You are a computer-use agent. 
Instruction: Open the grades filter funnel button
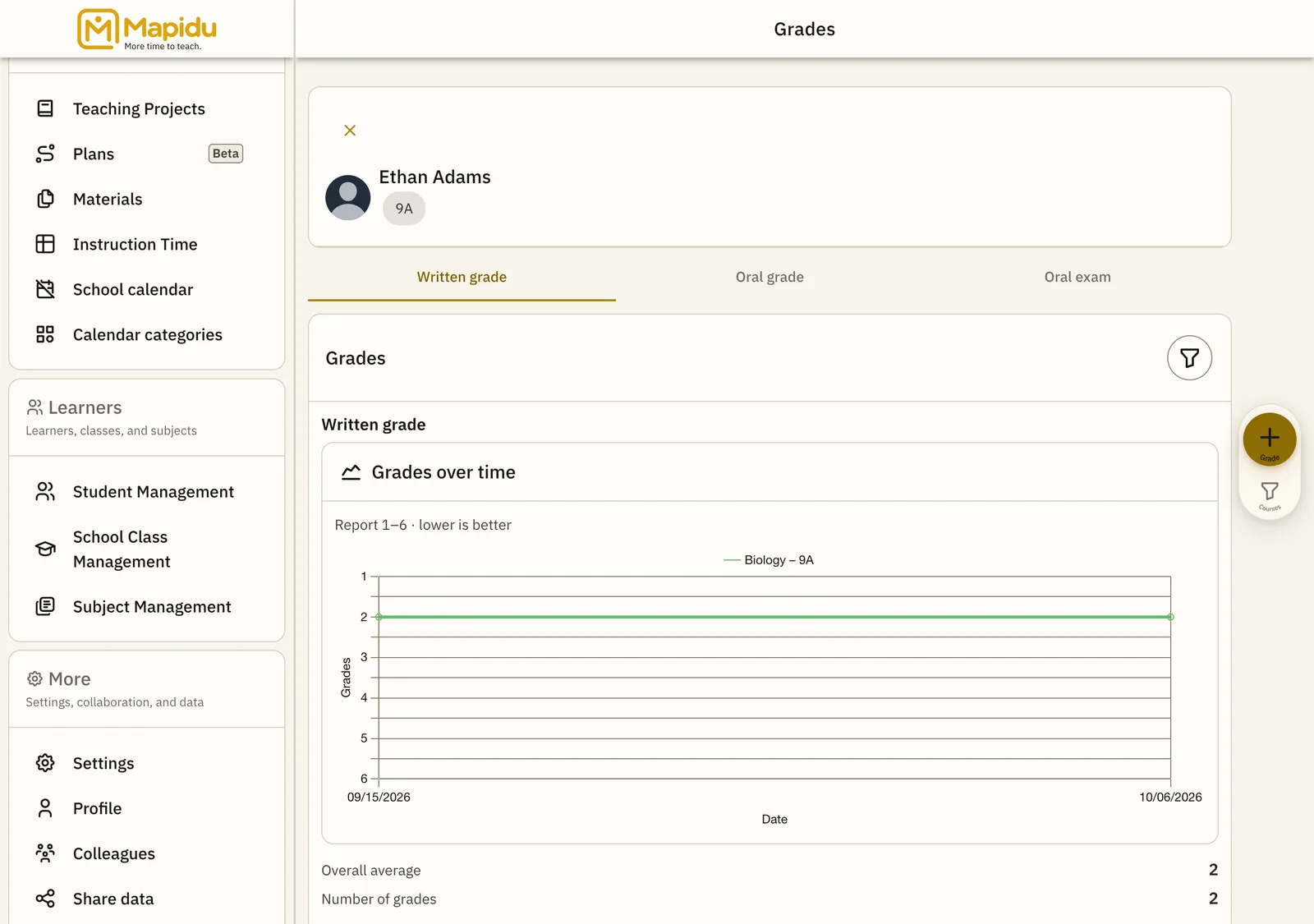[1189, 358]
